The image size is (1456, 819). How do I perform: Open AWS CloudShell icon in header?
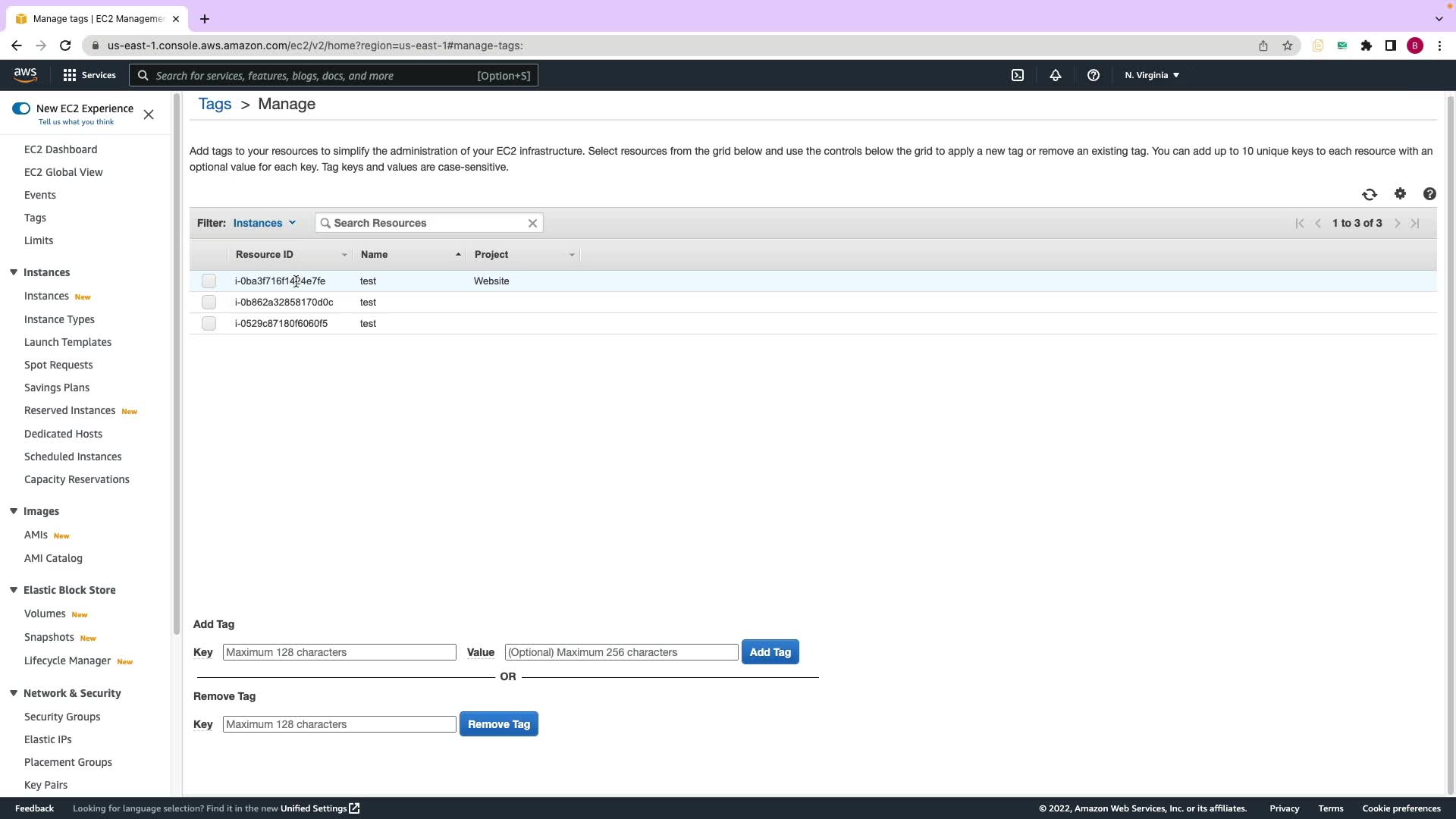pyautogui.click(x=1018, y=75)
